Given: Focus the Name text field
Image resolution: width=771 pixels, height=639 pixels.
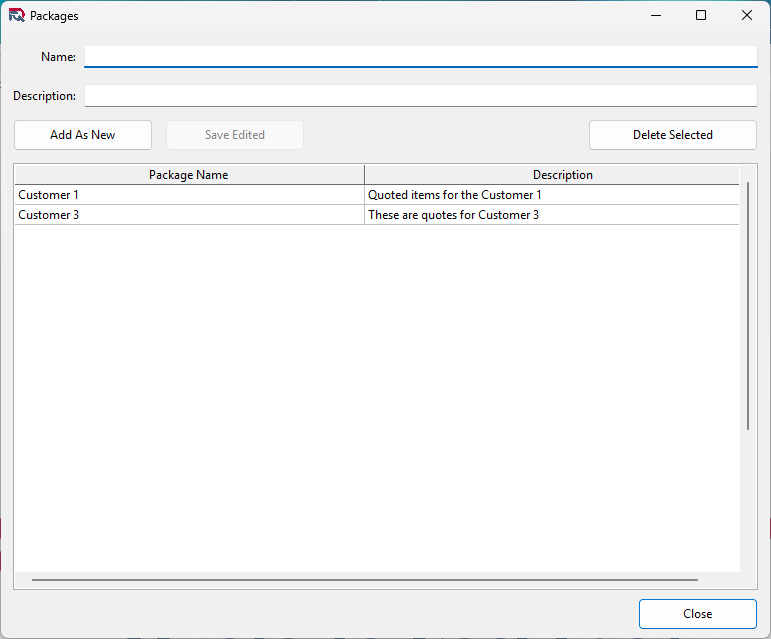Looking at the screenshot, I should coord(420,57).
